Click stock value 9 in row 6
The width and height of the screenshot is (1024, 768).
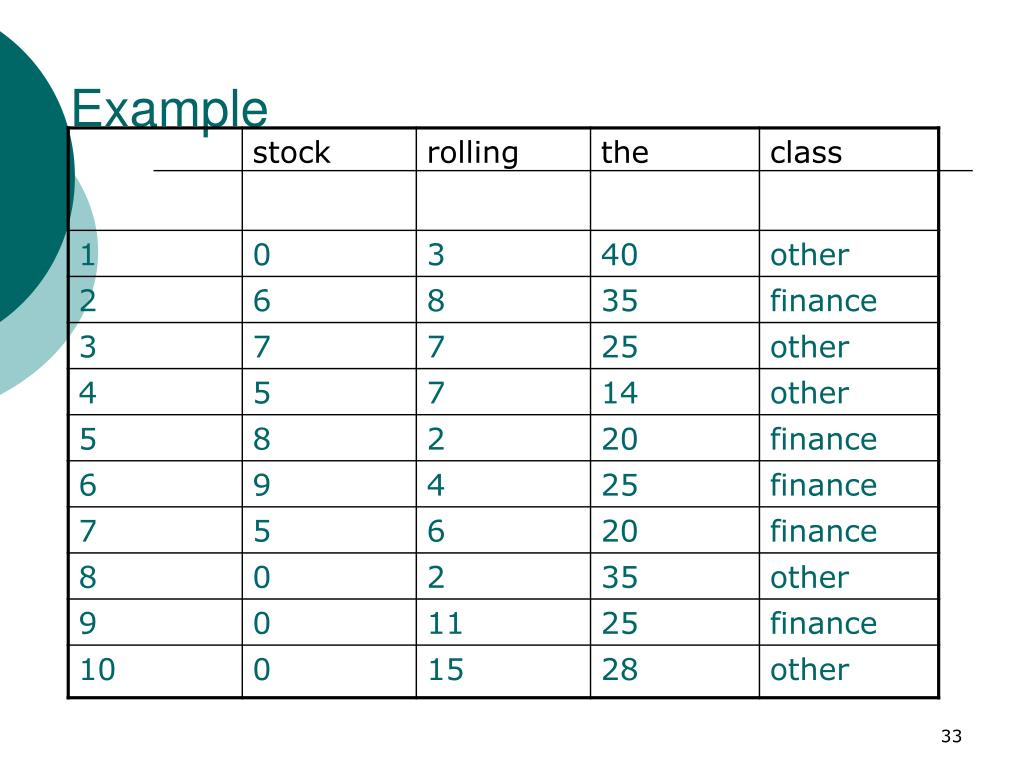point(261,485)
